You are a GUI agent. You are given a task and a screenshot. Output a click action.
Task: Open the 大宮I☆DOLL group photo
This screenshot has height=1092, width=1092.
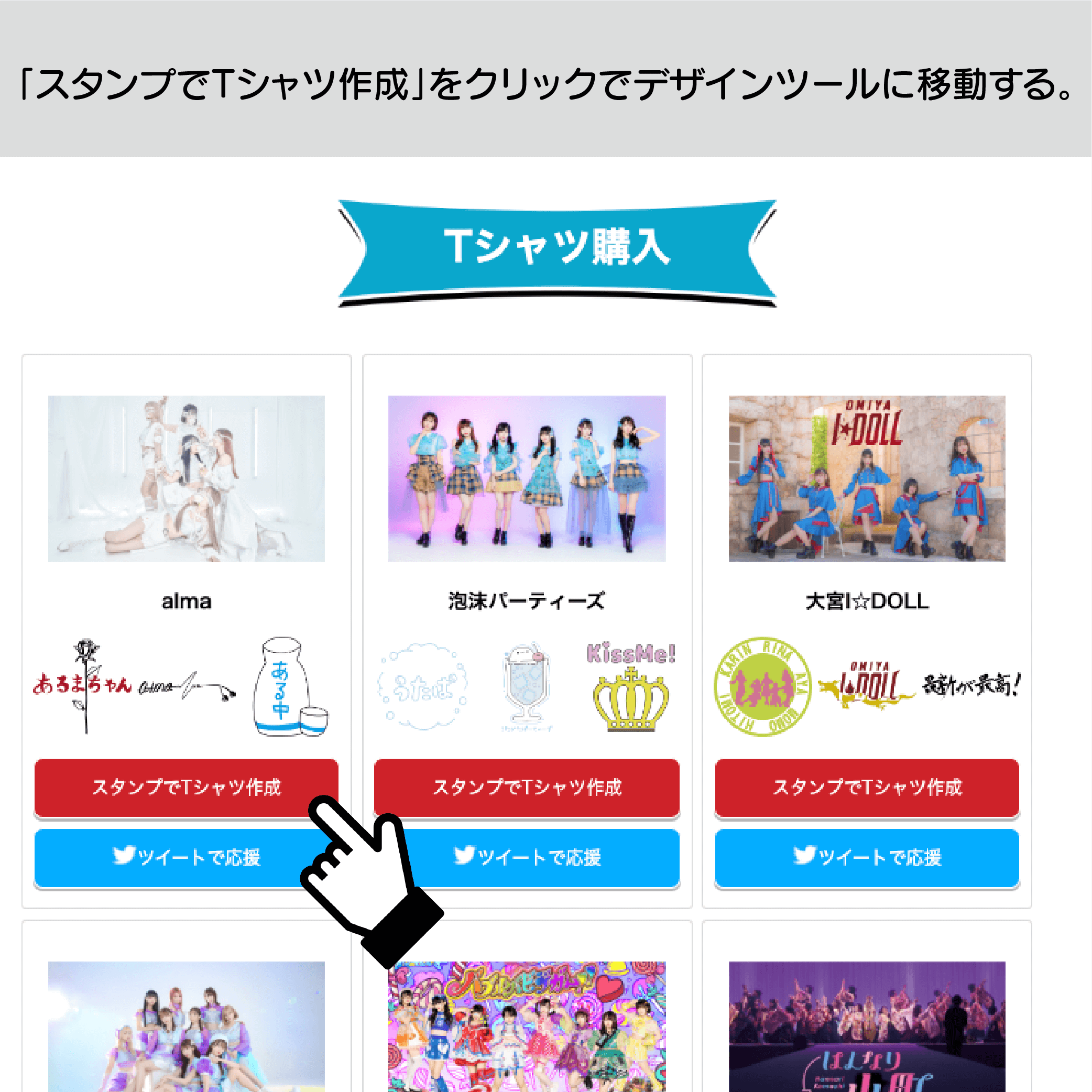coord(867,479)
